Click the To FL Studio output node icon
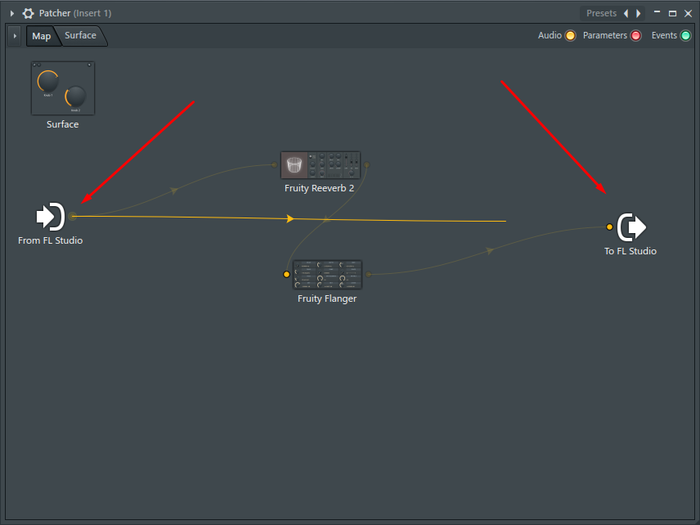 tap(631, 227)
